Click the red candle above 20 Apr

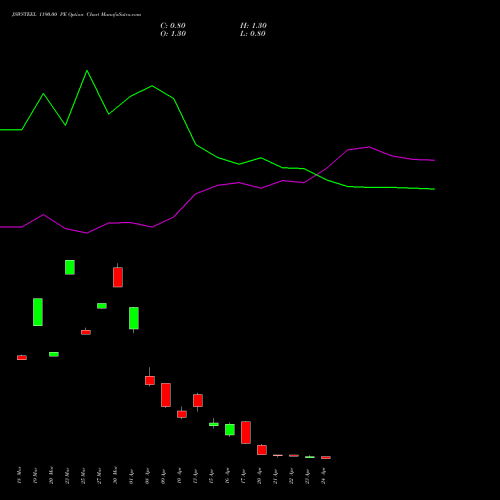(x=262, y=450)
